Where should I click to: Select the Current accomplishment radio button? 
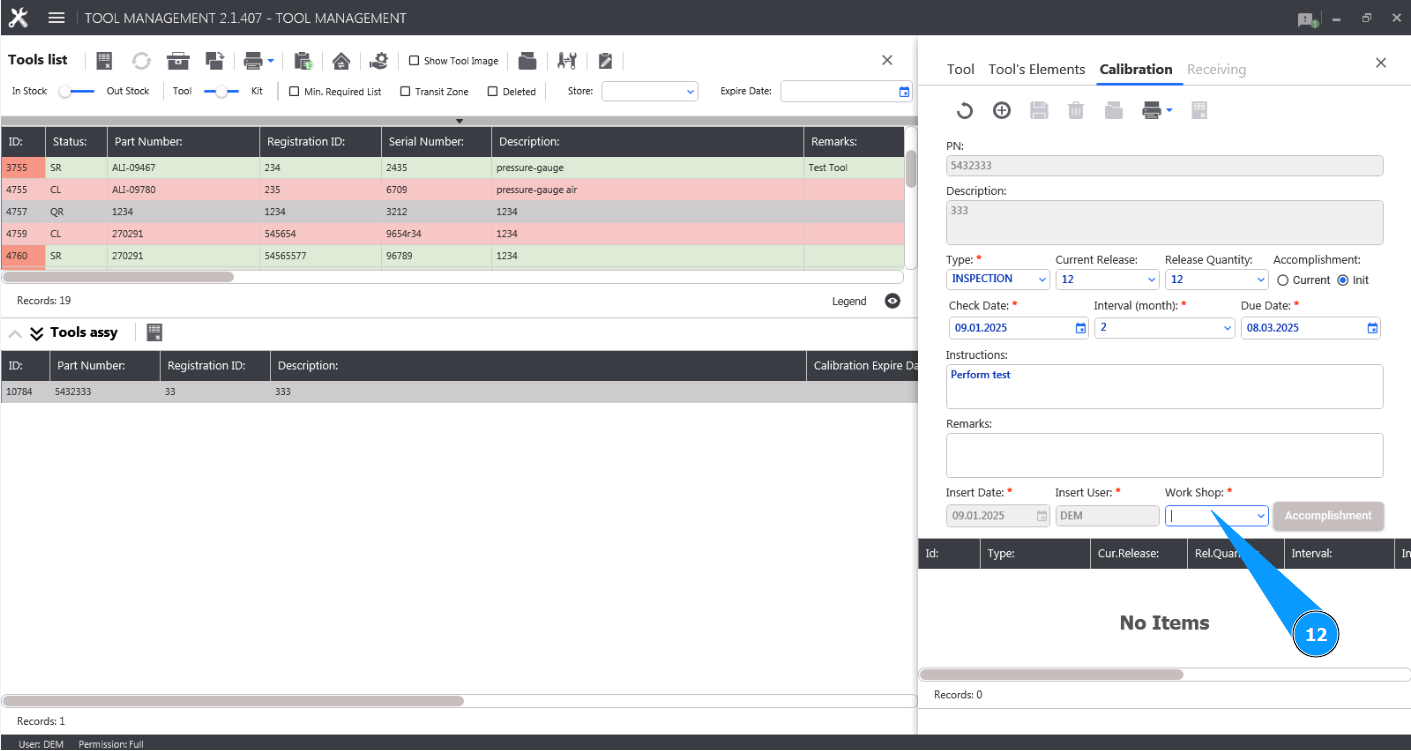(x=1283, y=280)
